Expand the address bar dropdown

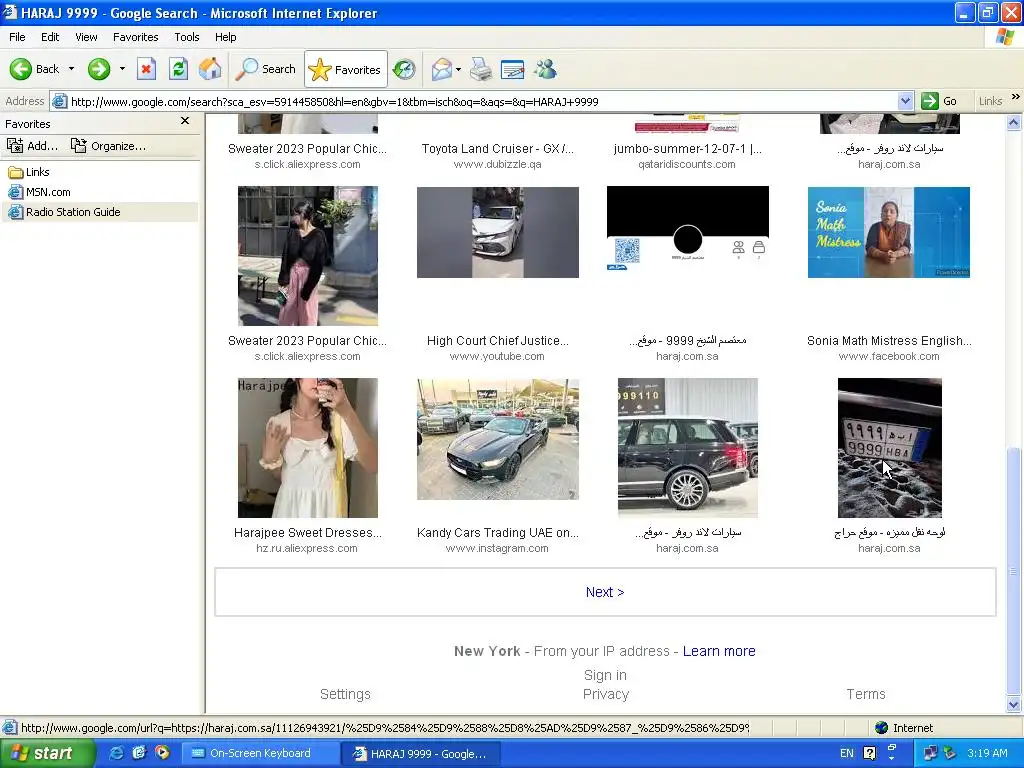point(905,101)
